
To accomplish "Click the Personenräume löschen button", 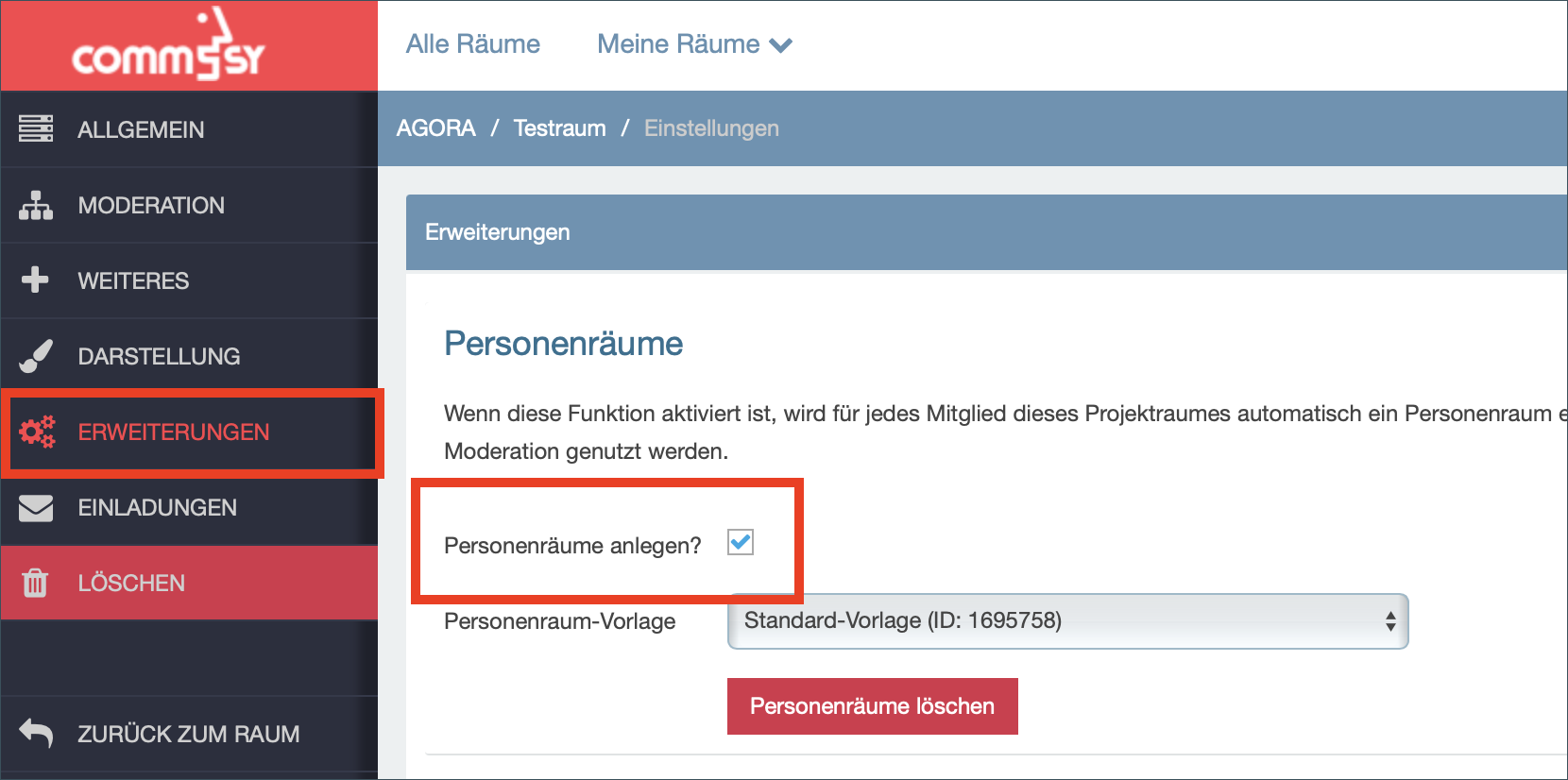I will (873, 706).
